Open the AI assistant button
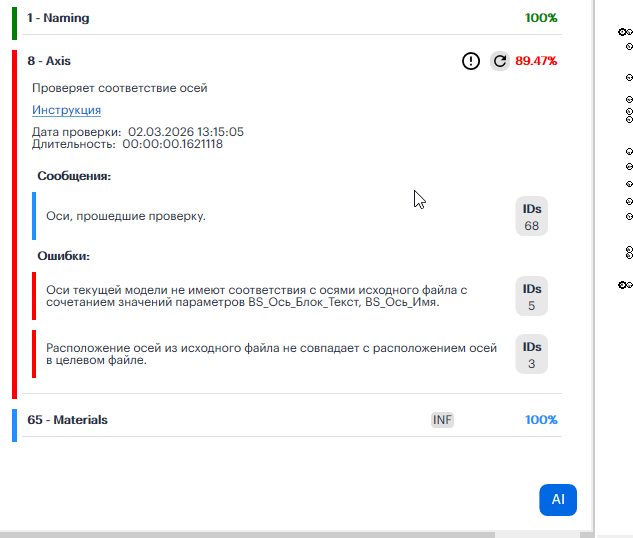This screenshot has width=633, height=538. 558,499
